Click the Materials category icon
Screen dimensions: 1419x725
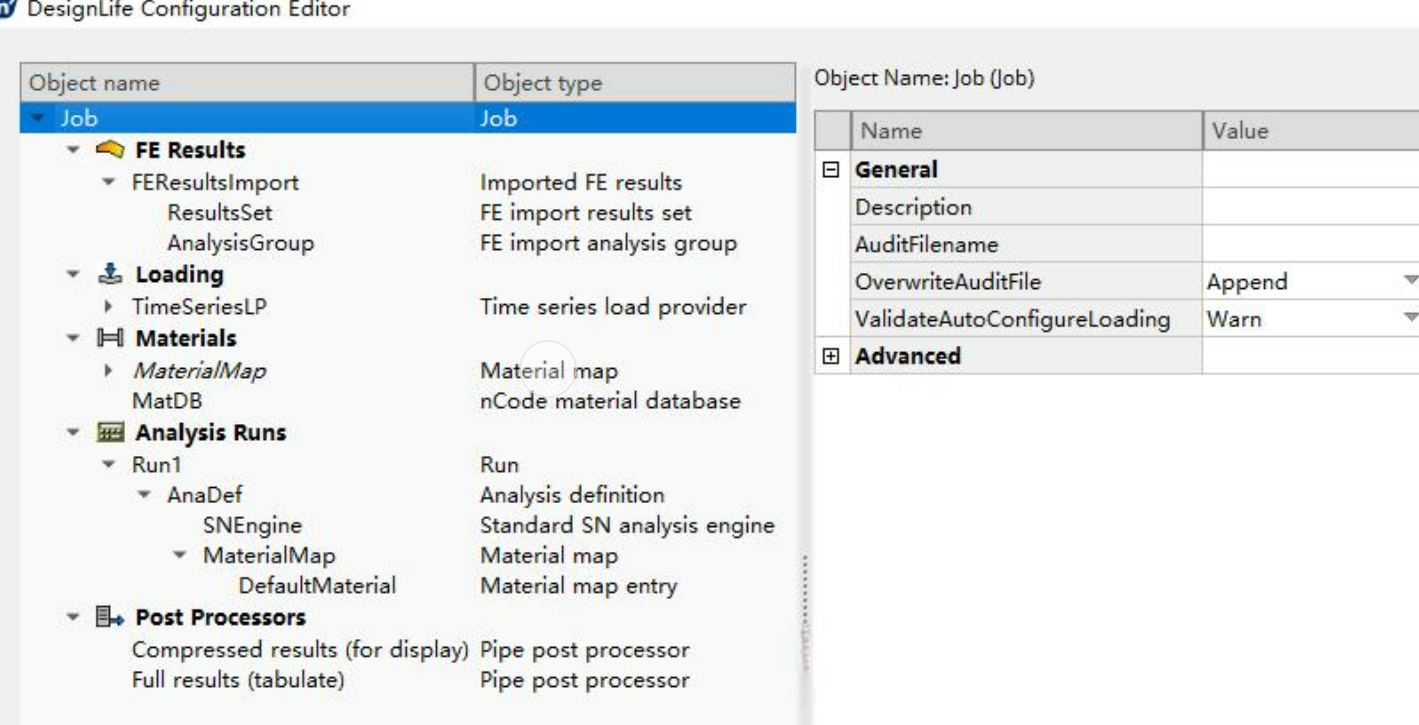point(110,338)
